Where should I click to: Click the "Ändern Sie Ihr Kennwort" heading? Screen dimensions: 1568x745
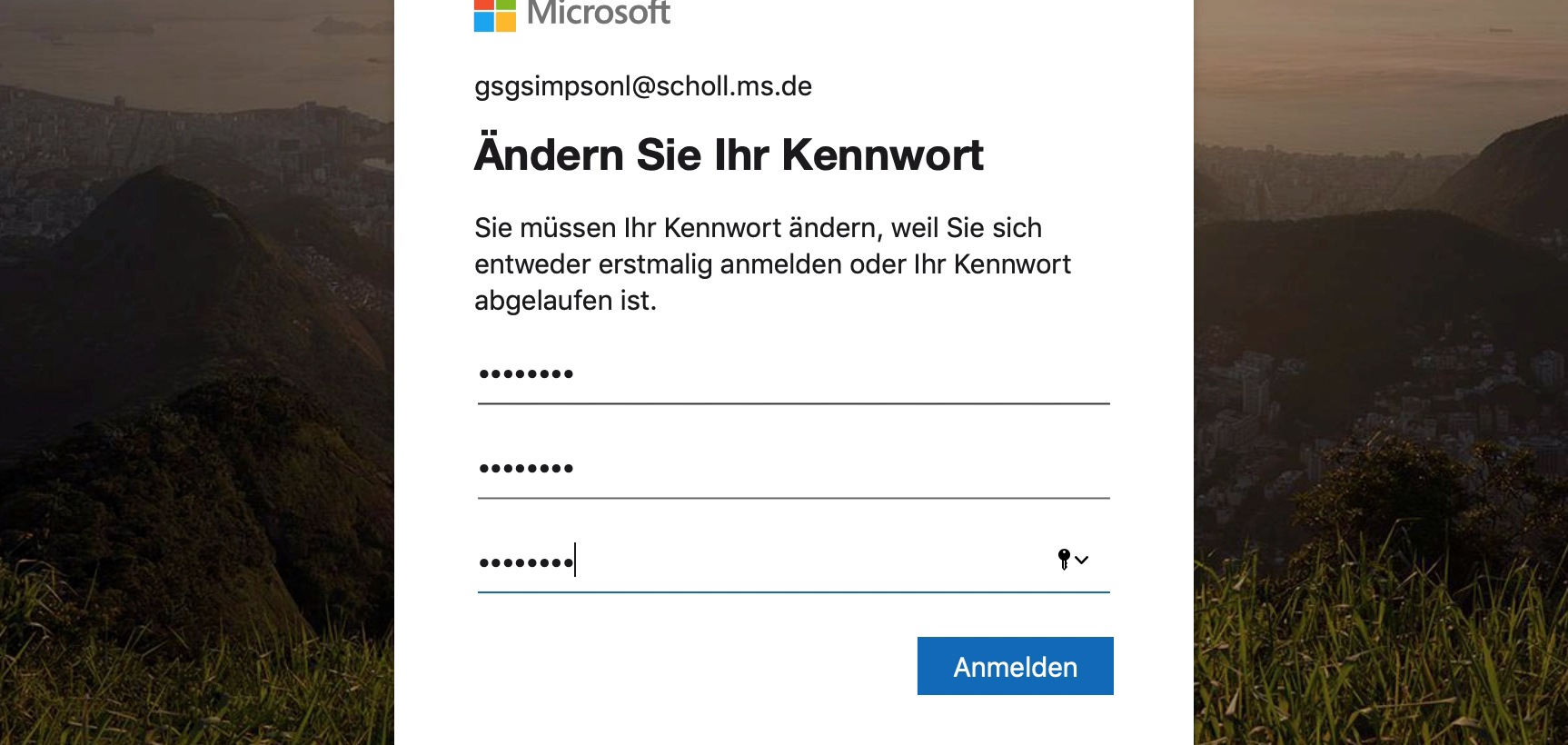(729, 155)
